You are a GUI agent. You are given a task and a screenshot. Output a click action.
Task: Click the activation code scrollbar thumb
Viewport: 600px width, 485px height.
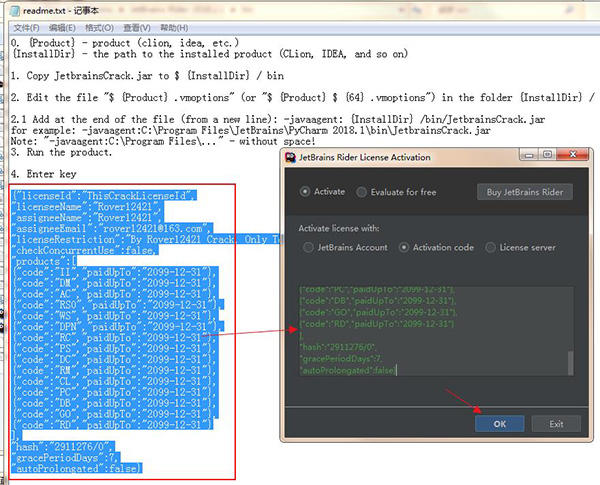(571, 361)
